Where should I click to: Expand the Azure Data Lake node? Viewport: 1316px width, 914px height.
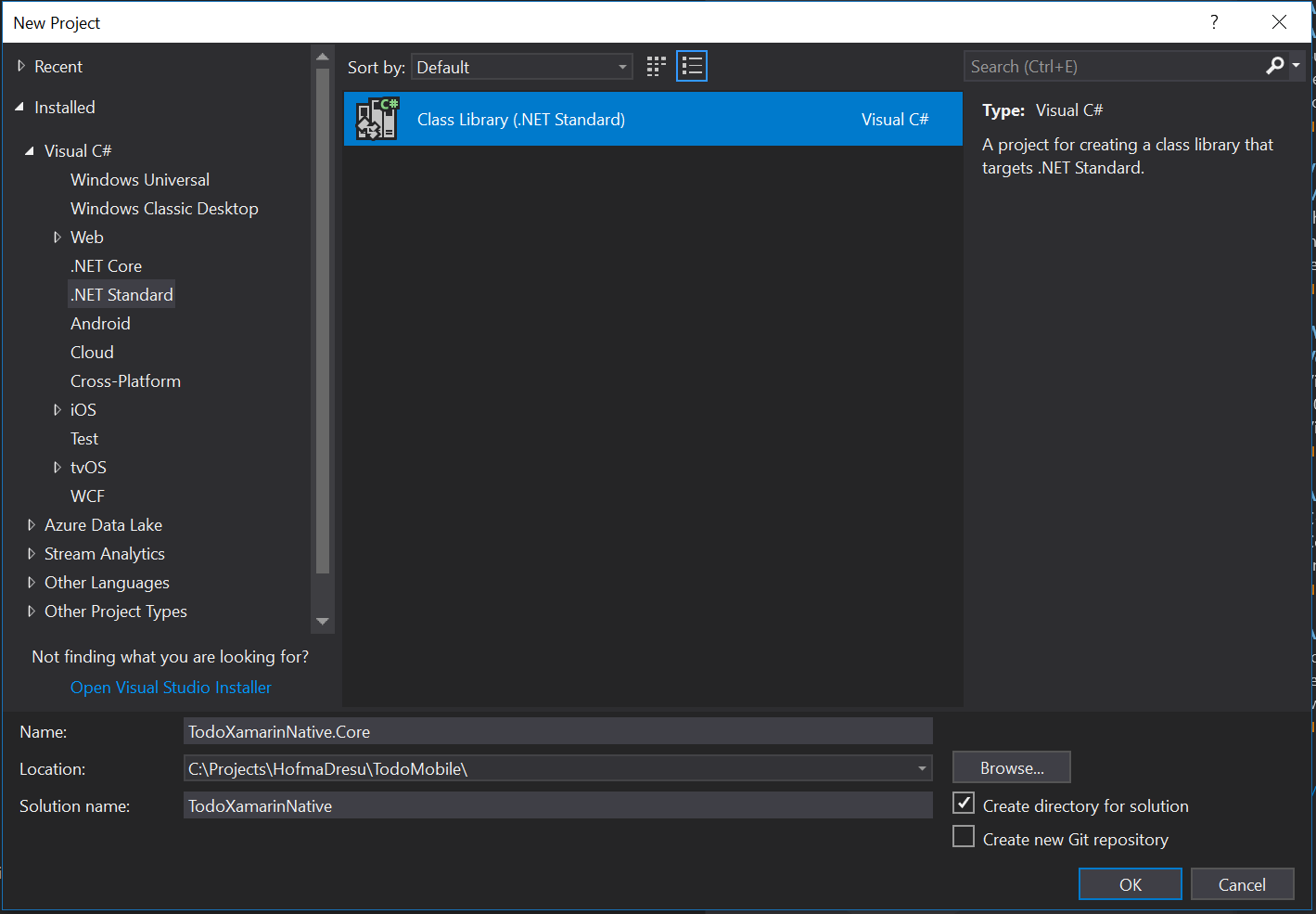32,525
